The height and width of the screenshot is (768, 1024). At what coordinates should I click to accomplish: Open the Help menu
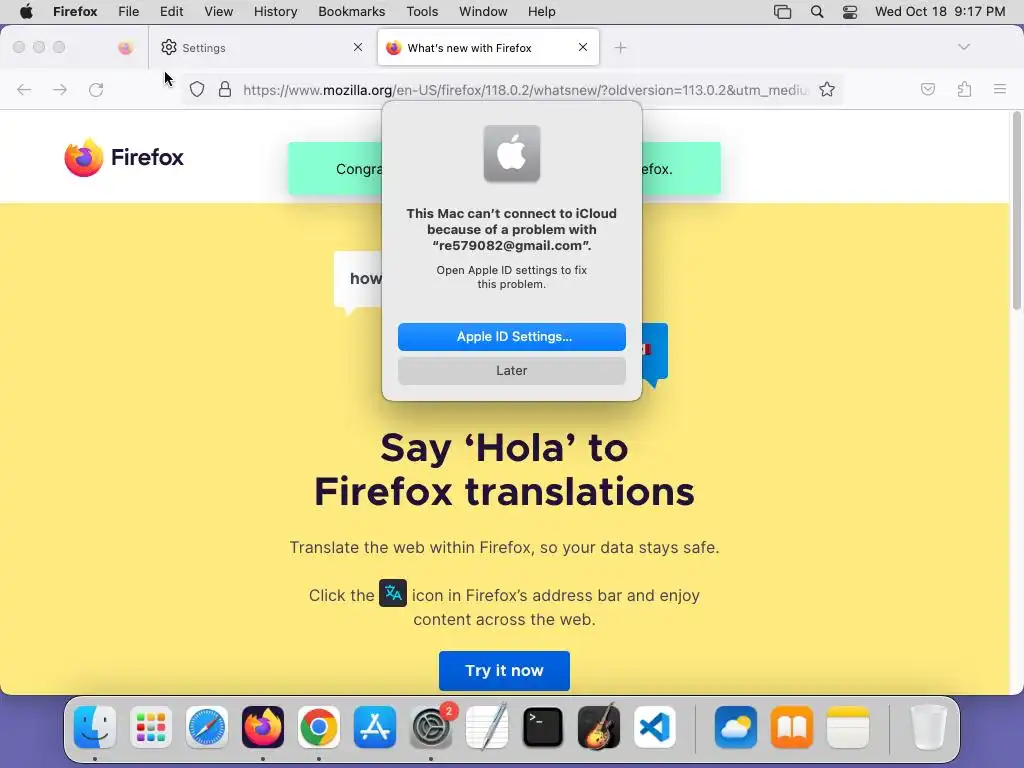[x=541, y=12]
